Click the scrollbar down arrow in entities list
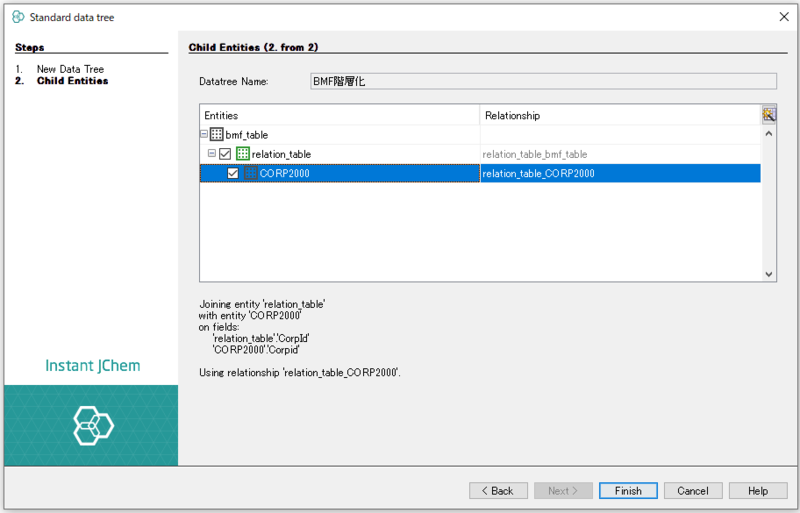 pyautogui.click(x=769, y=274)
